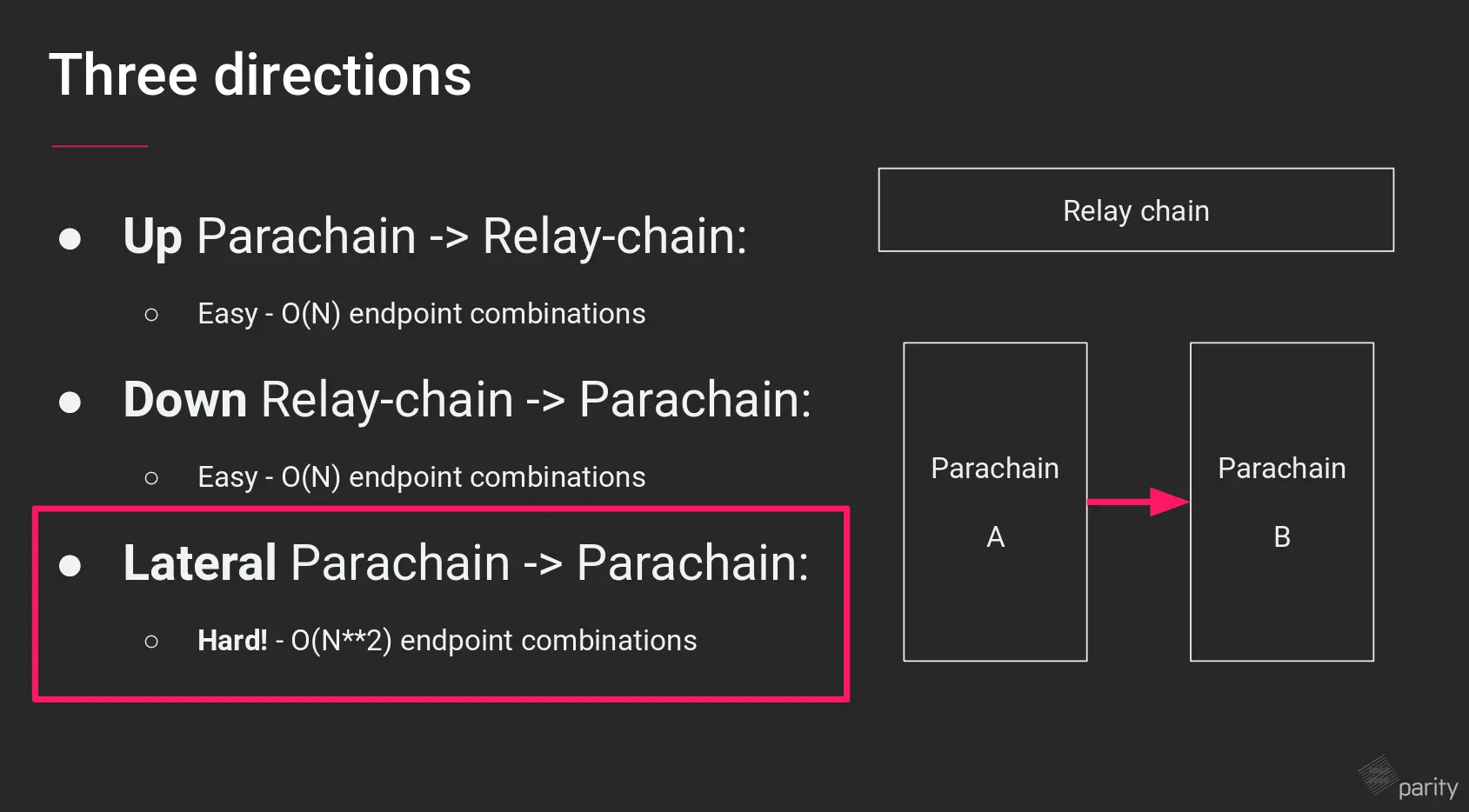Click the Three directions slide title
1469x812 pixels.
click(260, 75)
